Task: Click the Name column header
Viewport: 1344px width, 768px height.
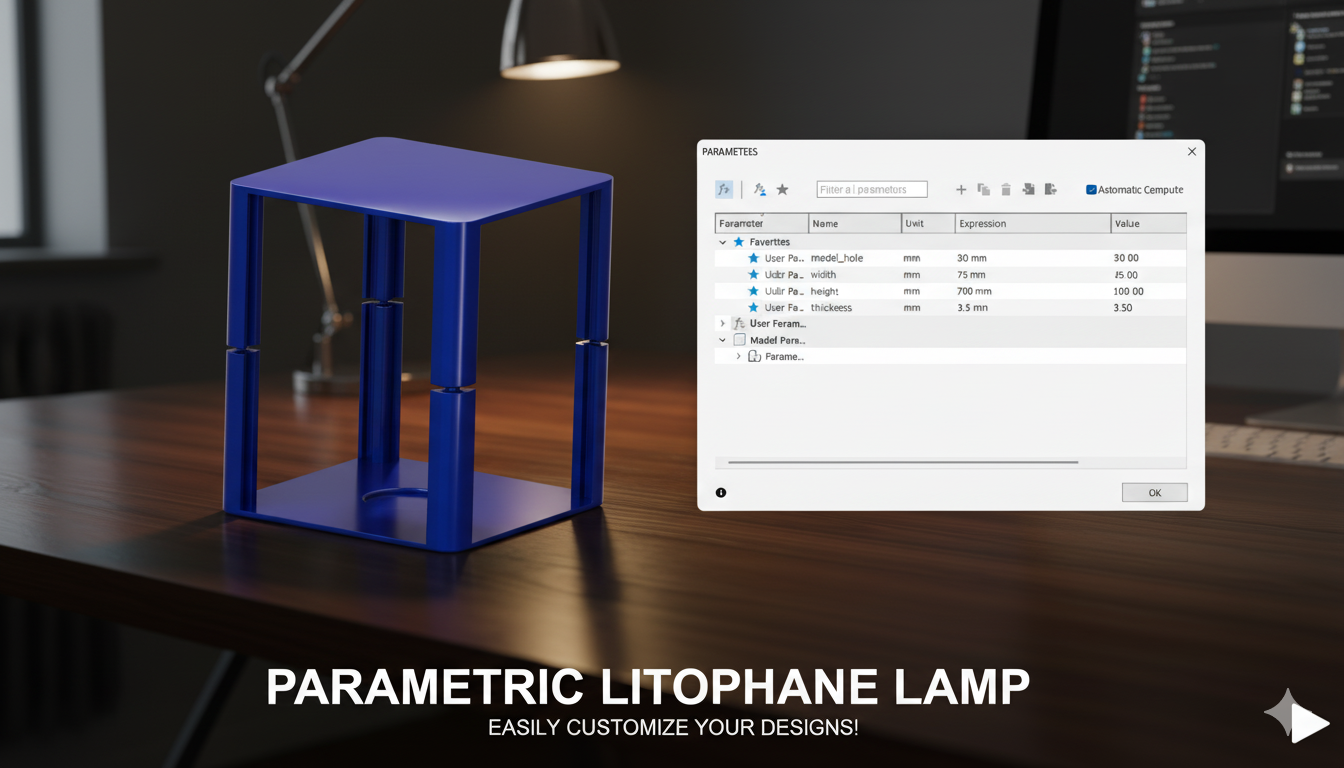Action: click(x=855, y=224)
